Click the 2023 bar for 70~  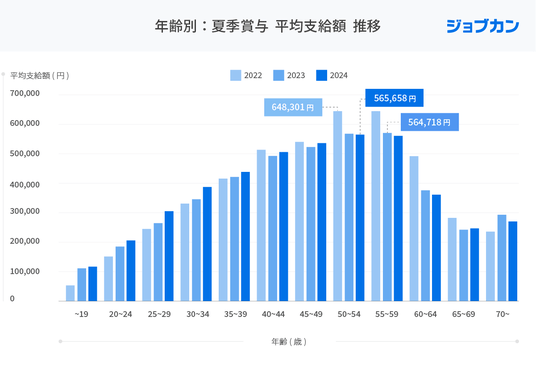(502, 258)
